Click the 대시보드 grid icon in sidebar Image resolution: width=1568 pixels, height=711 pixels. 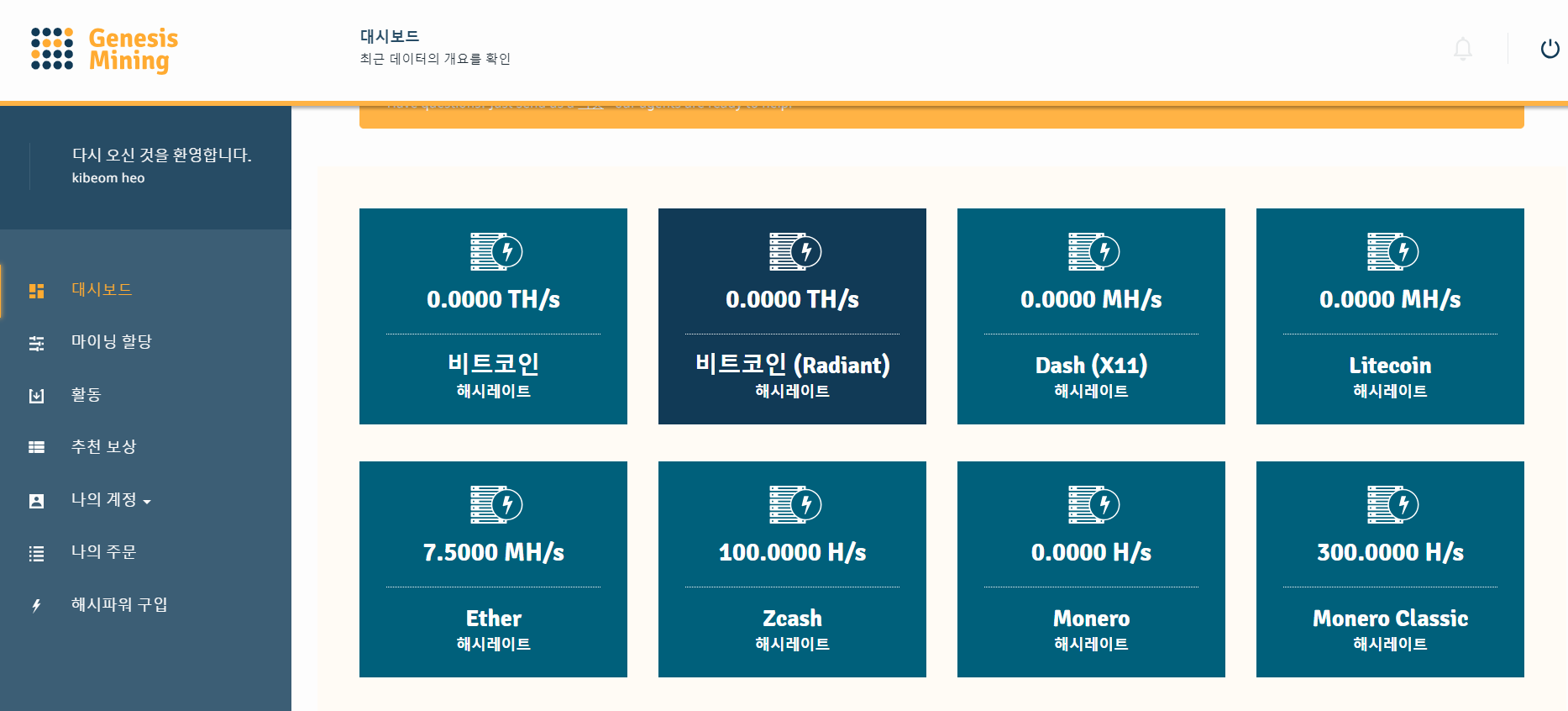[x=36, y=291]
